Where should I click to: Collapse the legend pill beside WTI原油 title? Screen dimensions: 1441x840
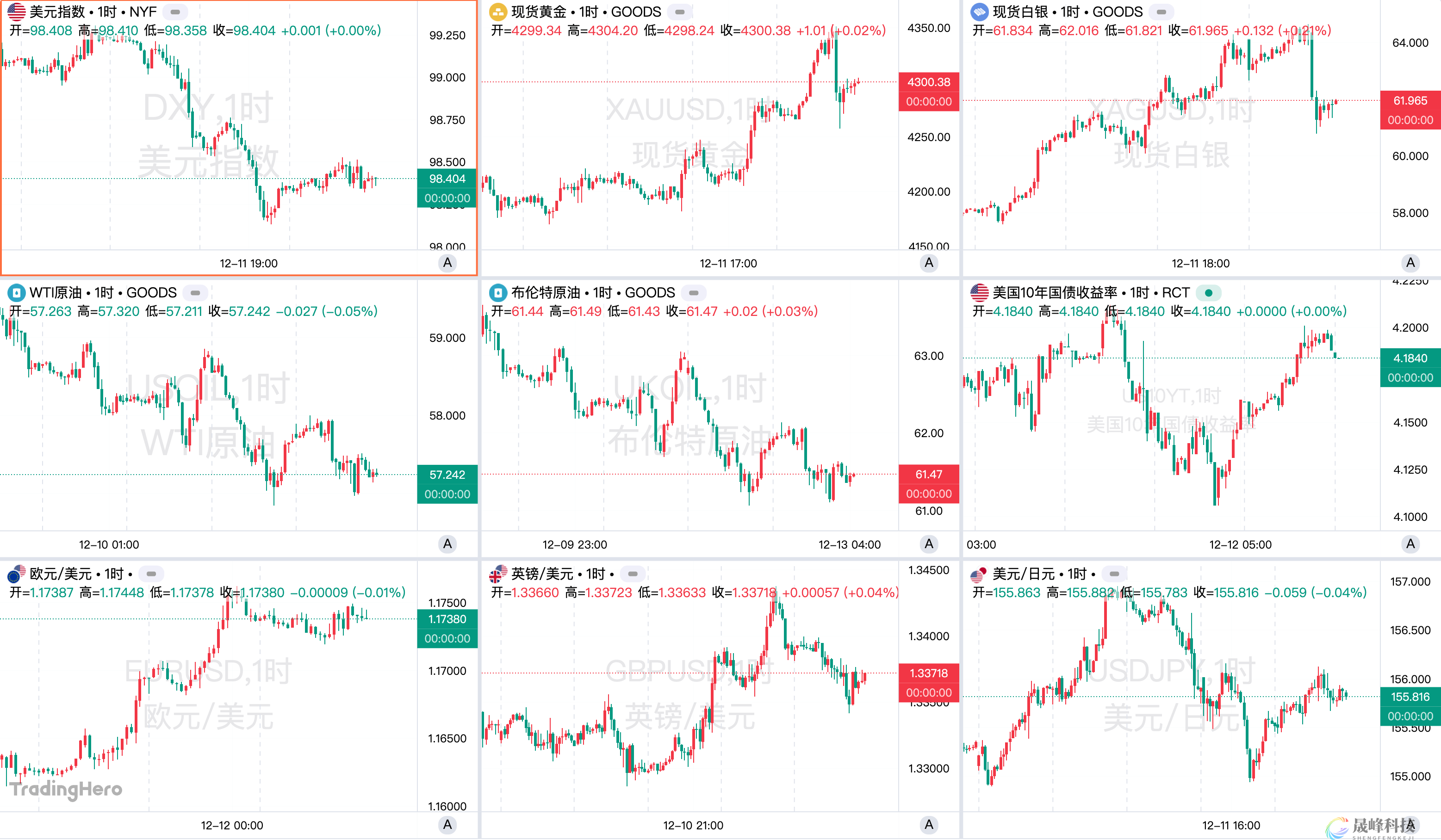point(195,293)
